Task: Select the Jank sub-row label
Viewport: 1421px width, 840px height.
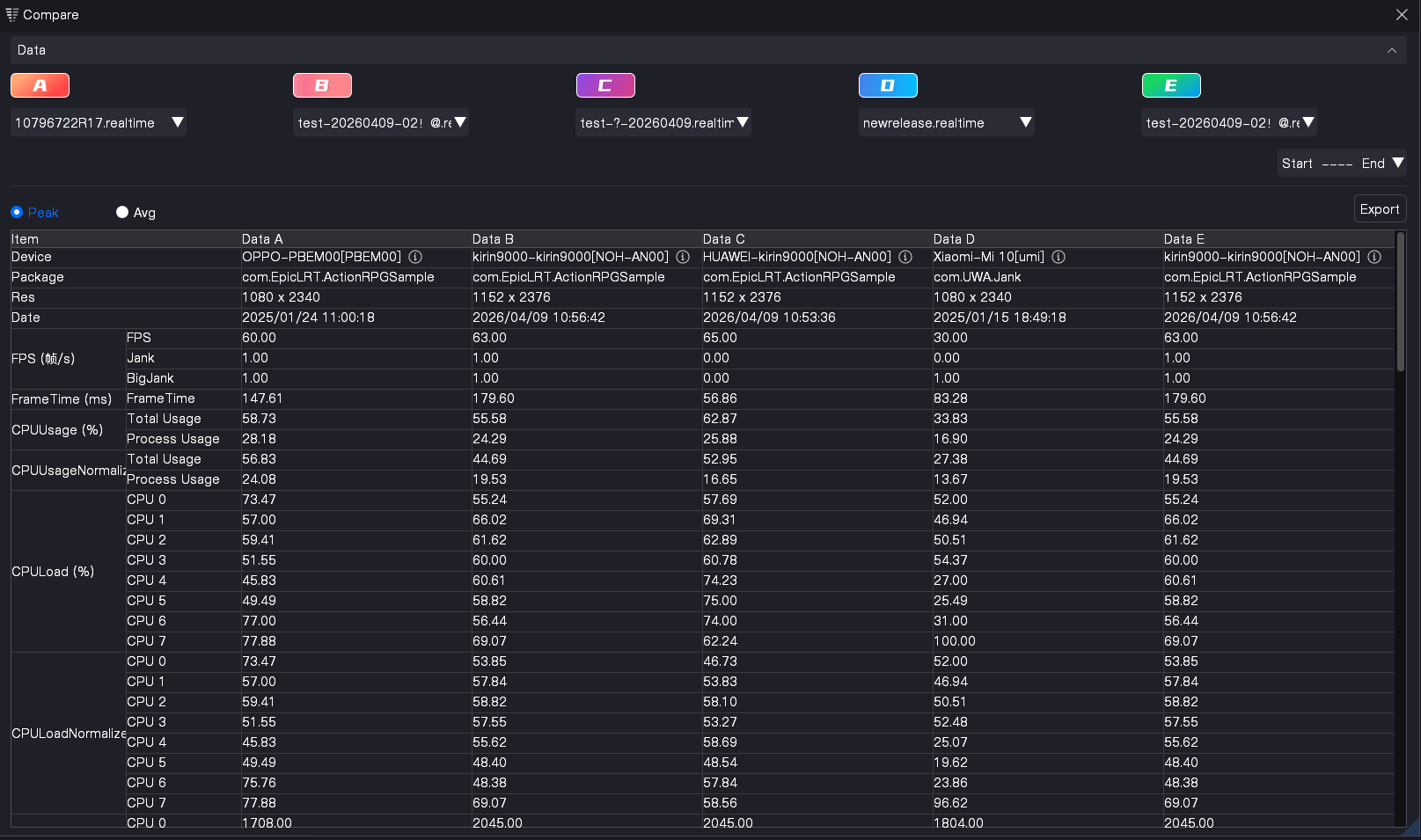Action: pyautogui.click(x=141, y=358)
